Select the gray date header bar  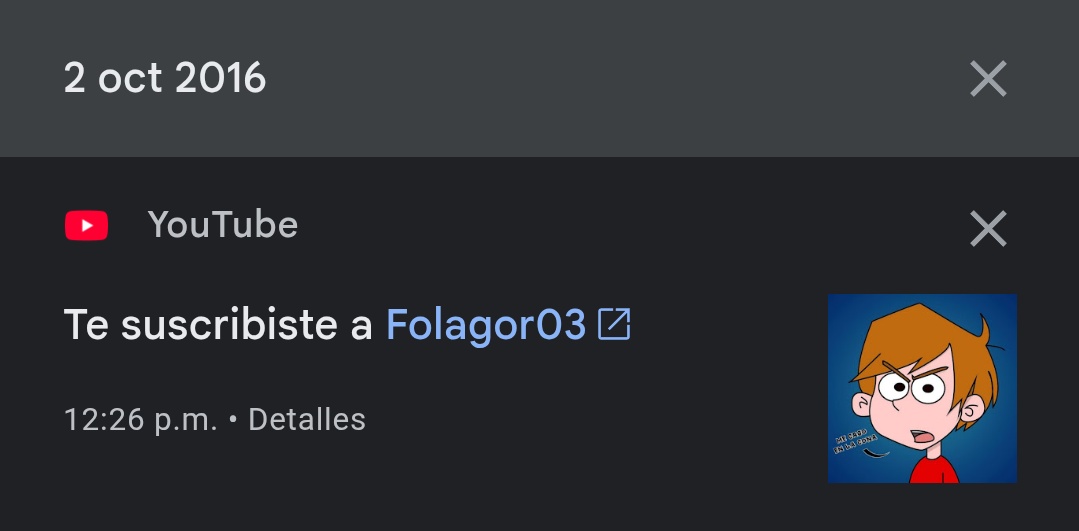[x=540, y=78]
